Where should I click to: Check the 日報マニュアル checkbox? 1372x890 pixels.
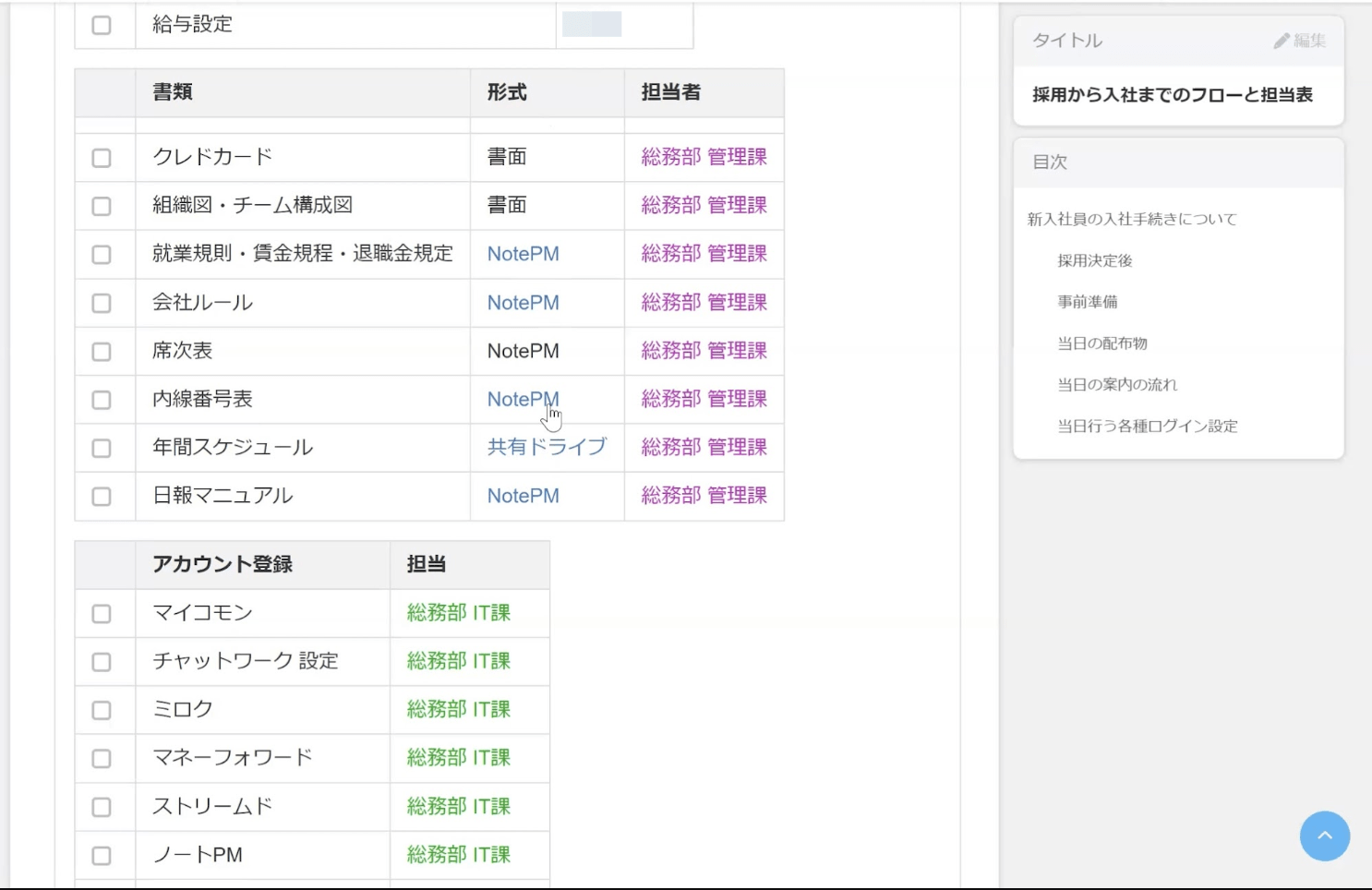[102, 496]
